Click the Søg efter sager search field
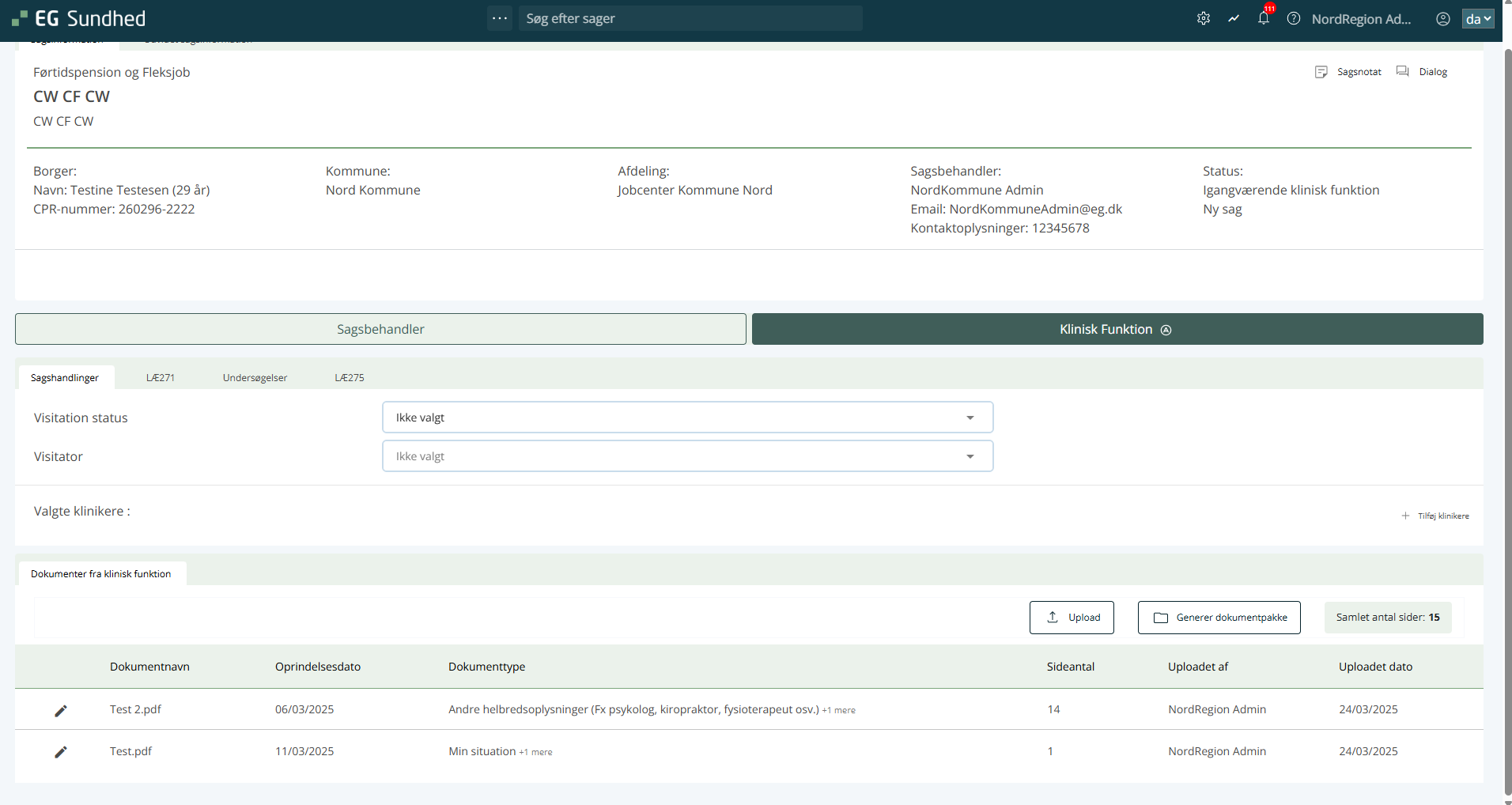This screenshot has height=805, width=1512. tap(690, 18)
